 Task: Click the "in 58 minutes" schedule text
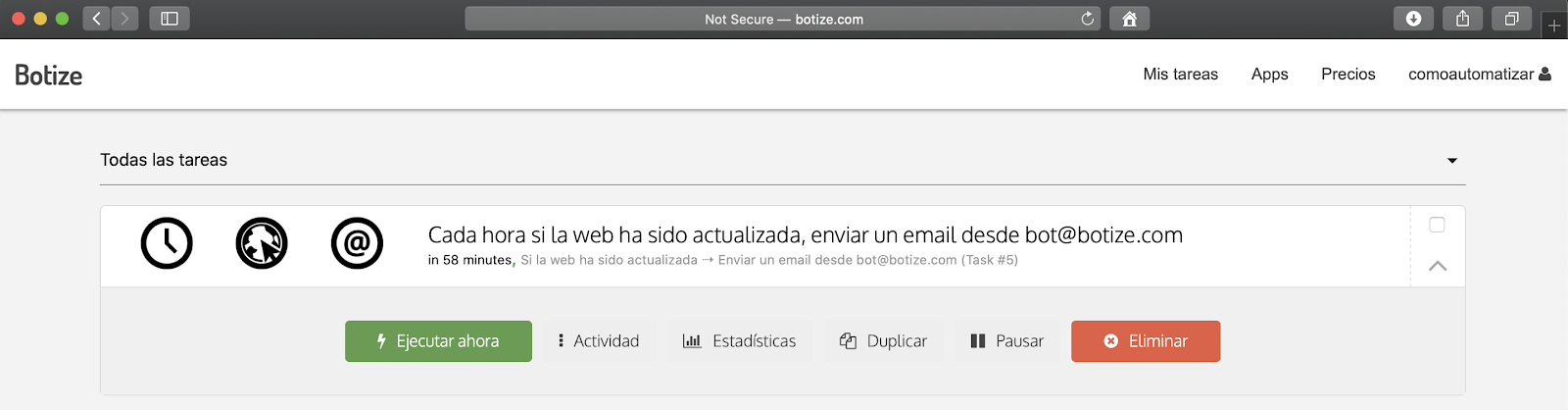click(x=470, y=260)
